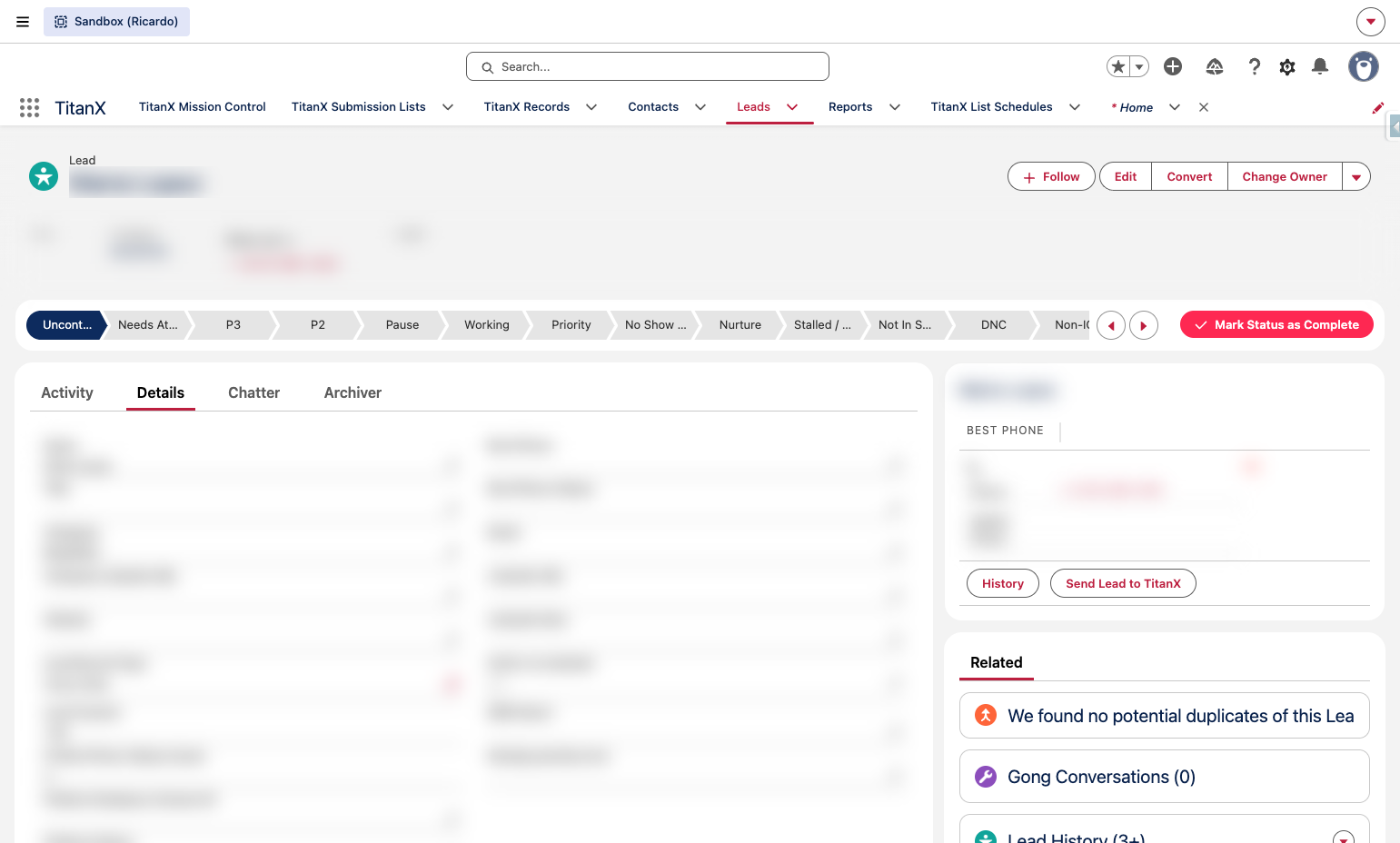Switch to the Details tab
The width and height of the screenshot is (1400, 843).
(161, 392)
